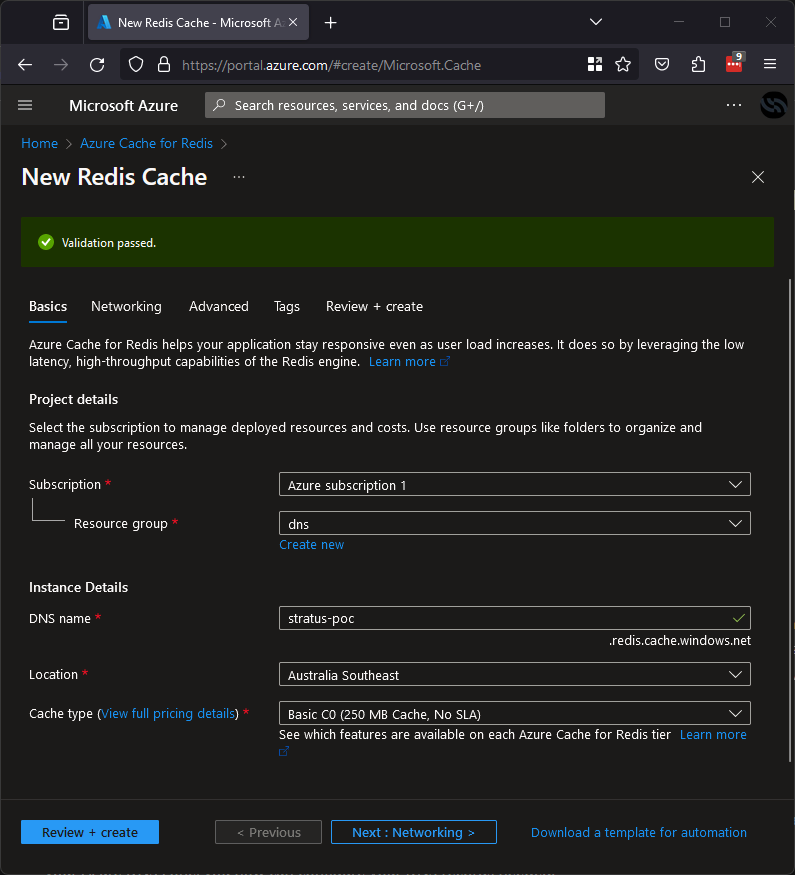Click the Previous button
This screenshot has width=795, height=875.
(x=268, y=832)
